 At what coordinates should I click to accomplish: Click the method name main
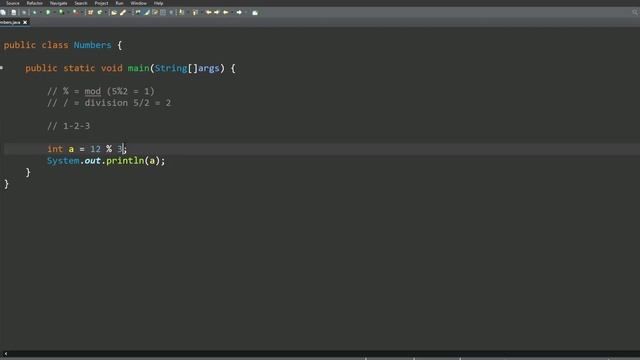(138, 68)
